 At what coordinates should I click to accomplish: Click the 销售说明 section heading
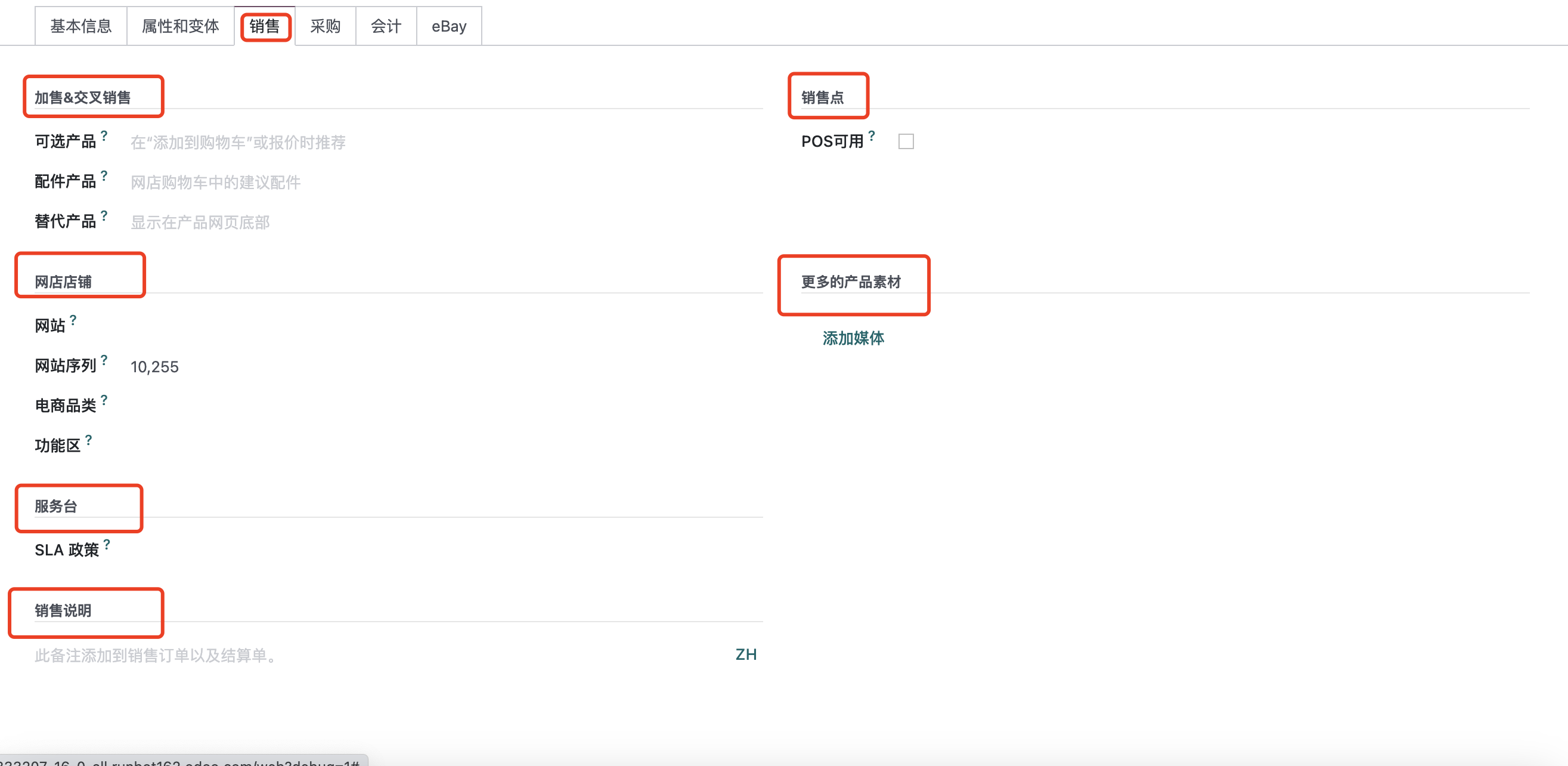pos(63,611)
